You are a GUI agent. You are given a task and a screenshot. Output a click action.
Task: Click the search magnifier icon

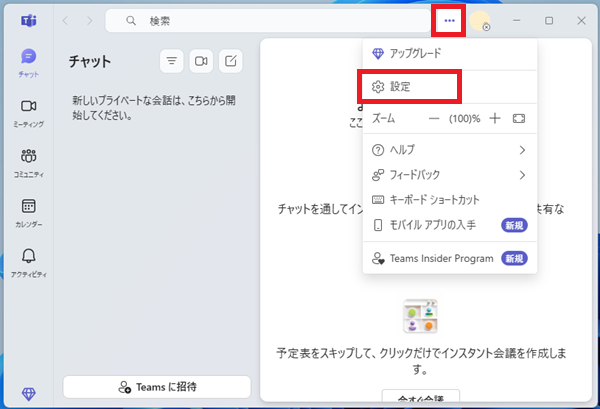(x=131, y=21)
